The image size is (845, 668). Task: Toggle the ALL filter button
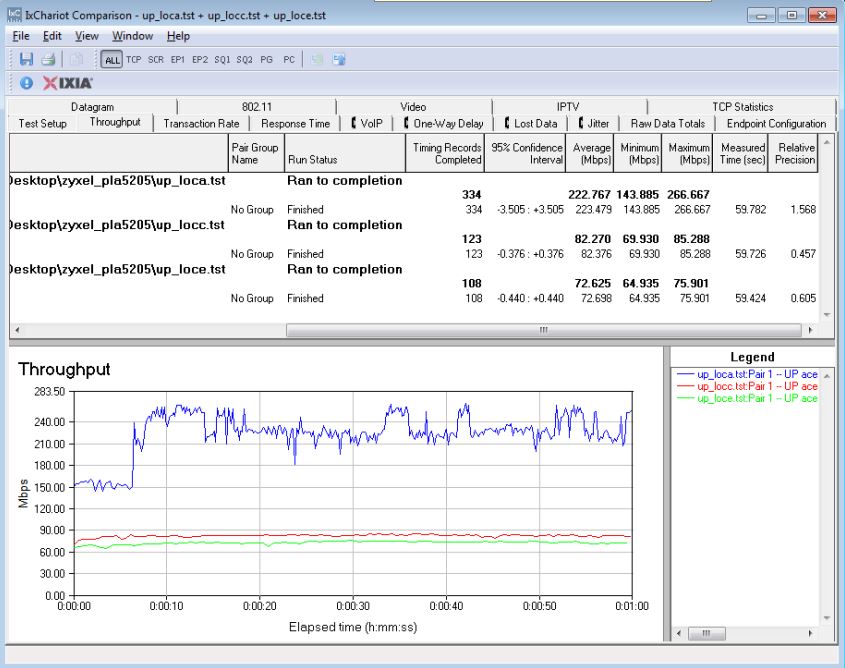point(112,60)
